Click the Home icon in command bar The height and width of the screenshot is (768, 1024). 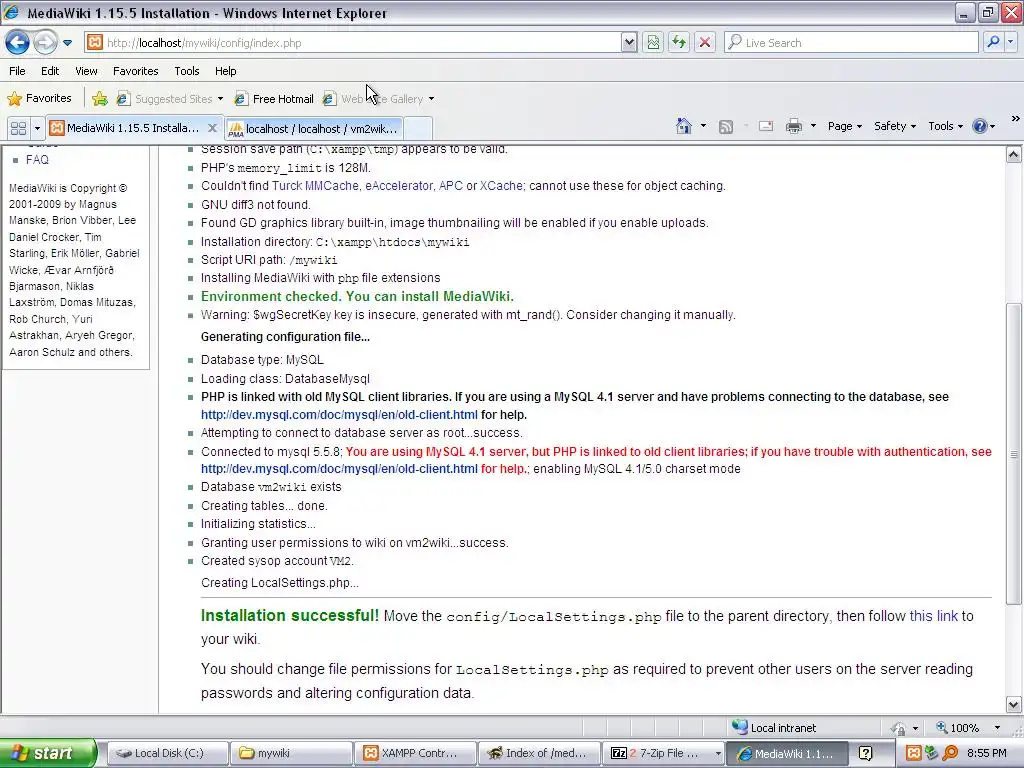click(x=684, y=126)
